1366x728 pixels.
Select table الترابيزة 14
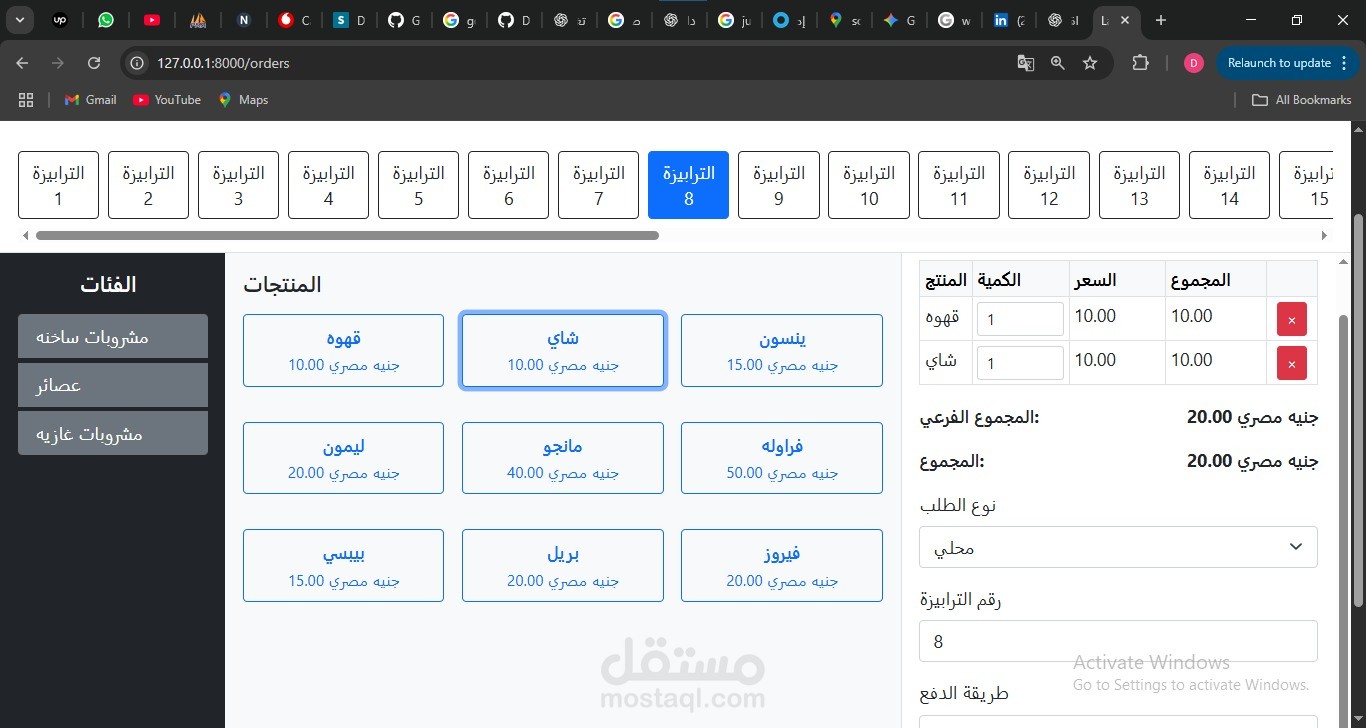pyautogui.click(x=1229, y=185)
